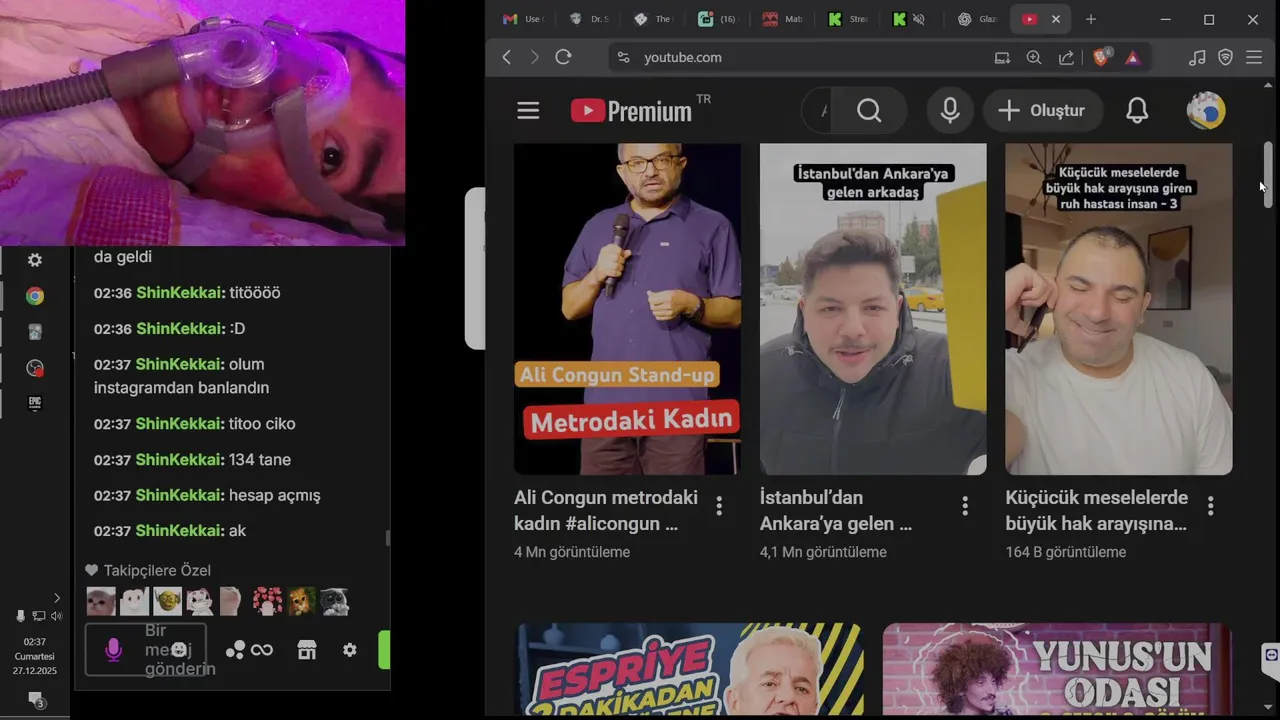Install app icon in address bar
The height and width of the screenshot is (720, 1280).
point(1002,57)
